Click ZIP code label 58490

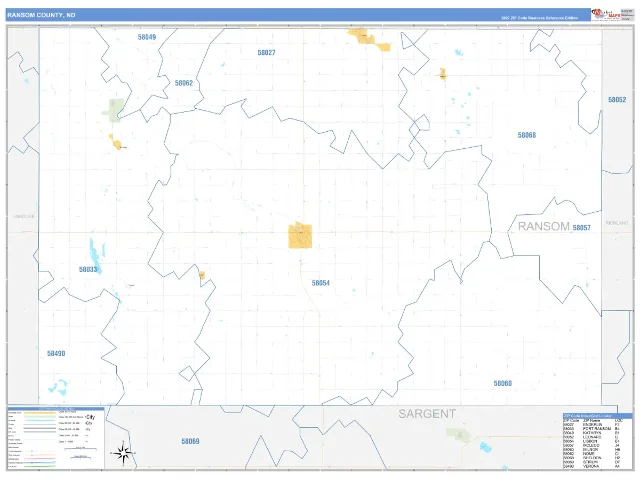tap(56, 353)
